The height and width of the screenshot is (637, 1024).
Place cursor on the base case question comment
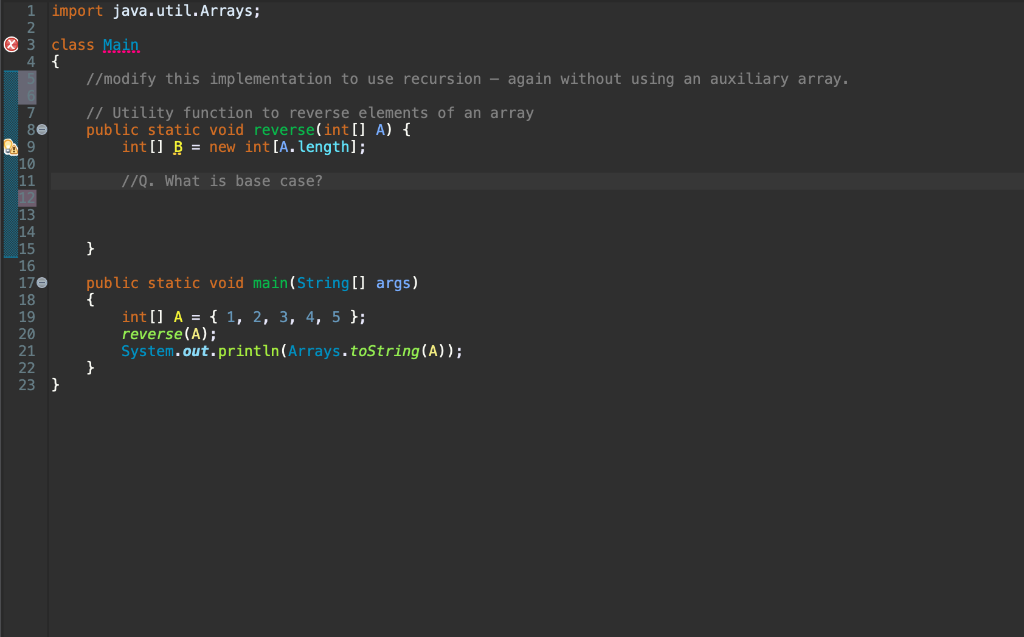pos(225,181)
